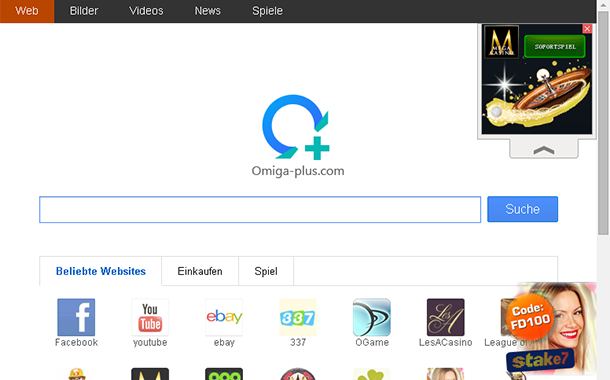This screenshot has width=610, height=380.
Task: Click the ebay text label
Action: pyautogui.click(x=224, y=343)
